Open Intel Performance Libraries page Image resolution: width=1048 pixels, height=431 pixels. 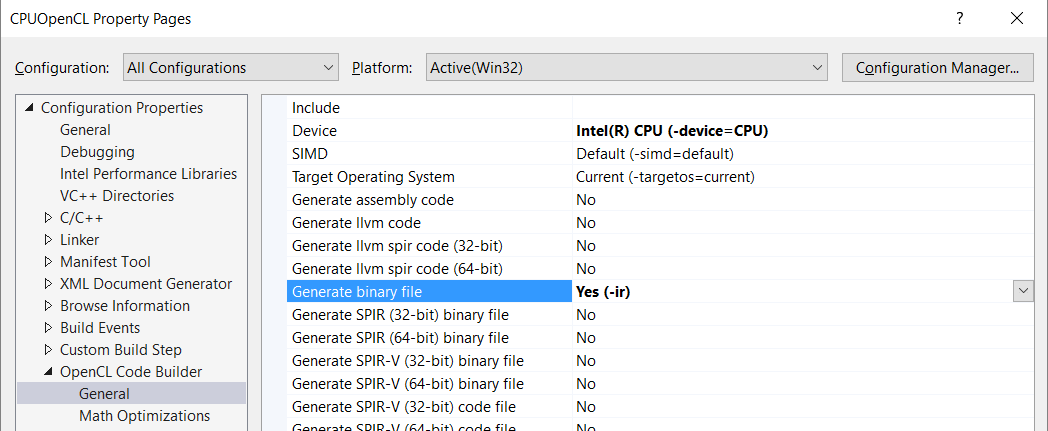(x=148, y=174)
